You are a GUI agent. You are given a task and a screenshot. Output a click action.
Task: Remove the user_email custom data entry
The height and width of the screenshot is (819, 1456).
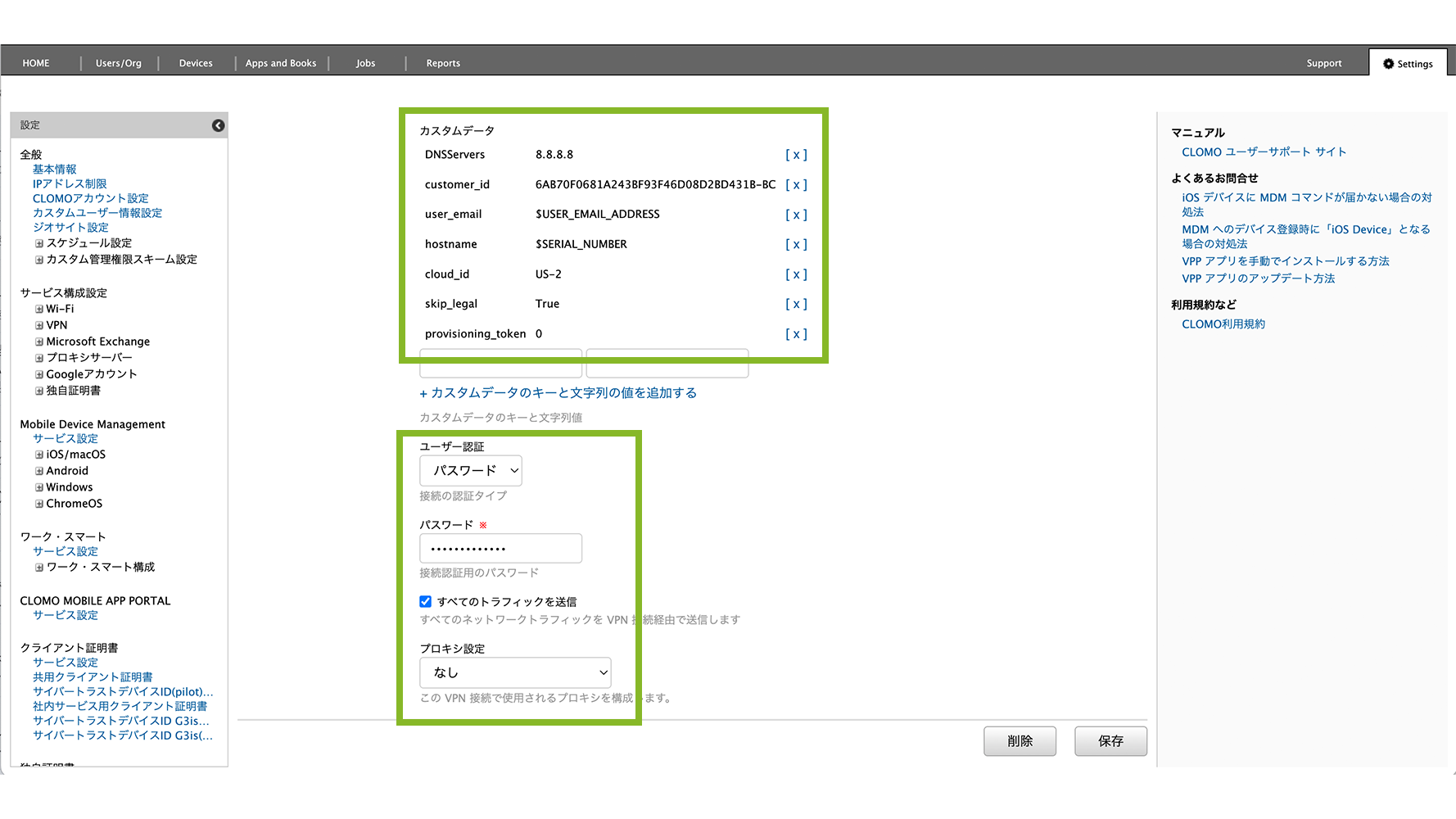coord(795,215)
